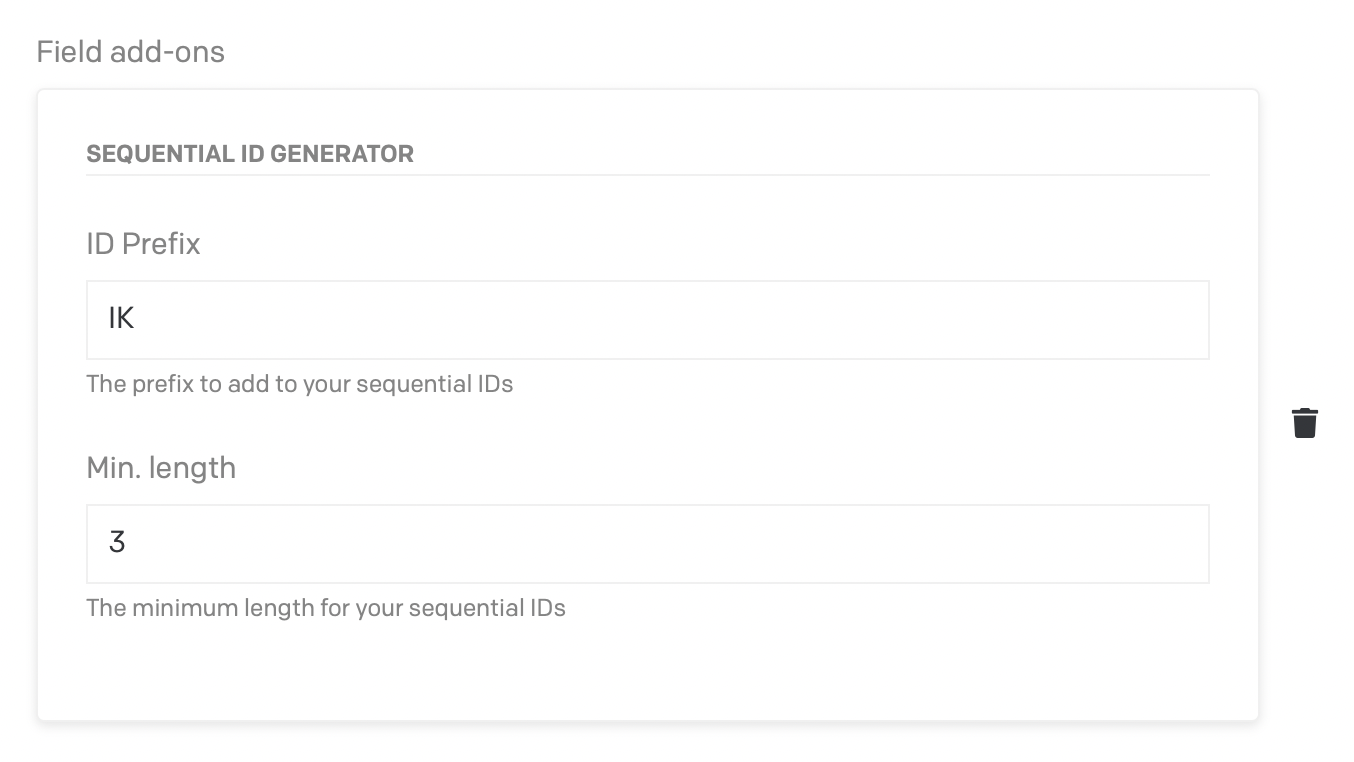Screen dimensions: 1354x762
Task: Remove the Sequential ID Generator via trash icon
Action: point(1306,422)
